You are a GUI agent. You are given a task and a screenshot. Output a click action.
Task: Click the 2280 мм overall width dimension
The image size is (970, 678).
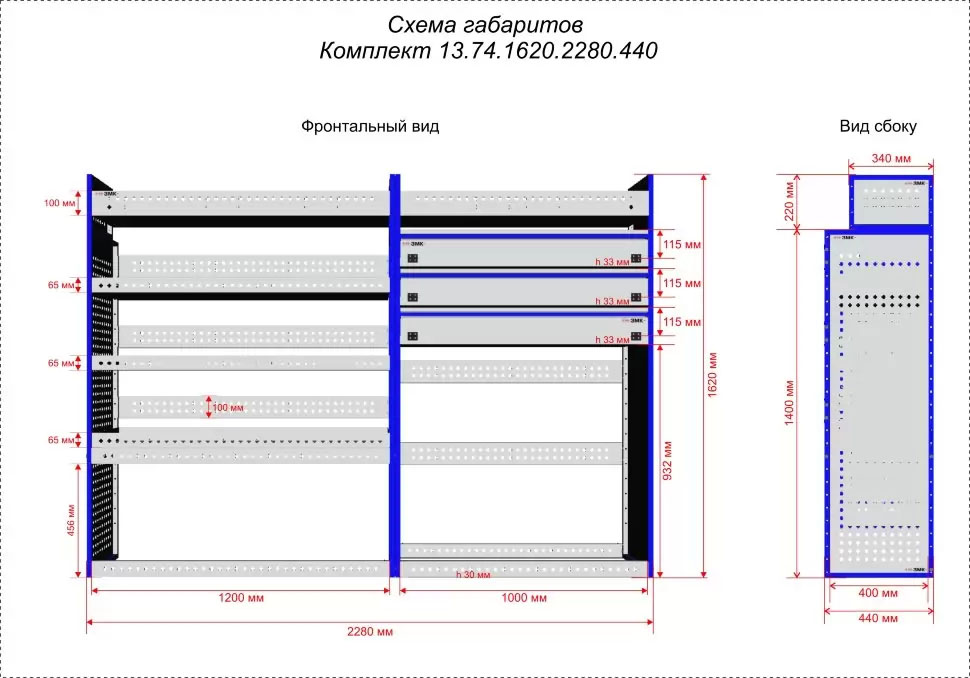[x=370, y=631]
